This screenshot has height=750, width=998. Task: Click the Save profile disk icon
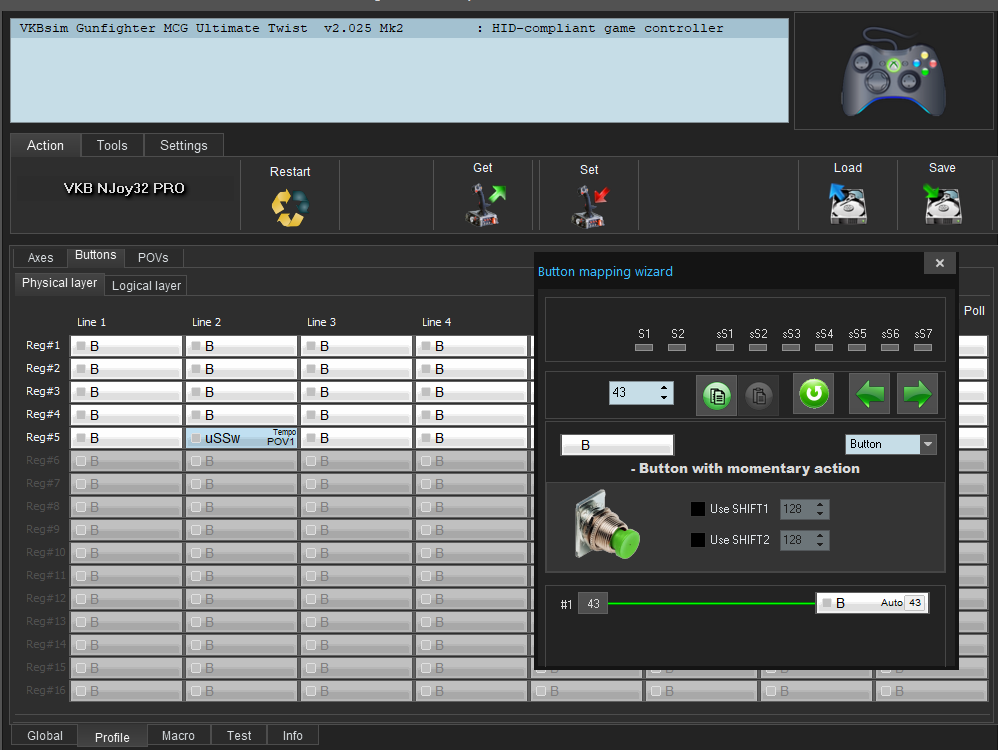pyautogui.click(x=942, y=204)
